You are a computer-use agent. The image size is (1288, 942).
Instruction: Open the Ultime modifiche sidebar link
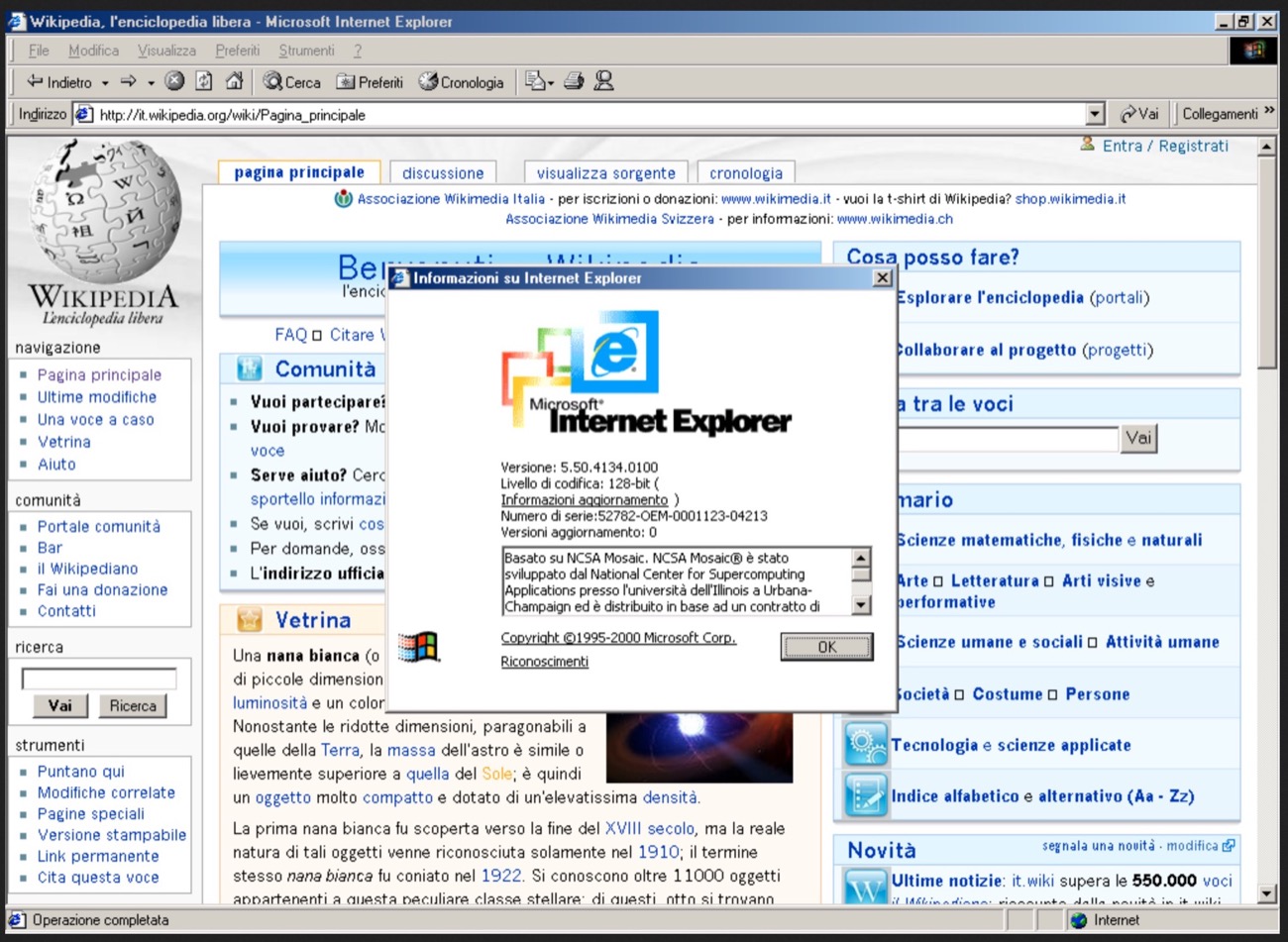[x=97, y=397]
